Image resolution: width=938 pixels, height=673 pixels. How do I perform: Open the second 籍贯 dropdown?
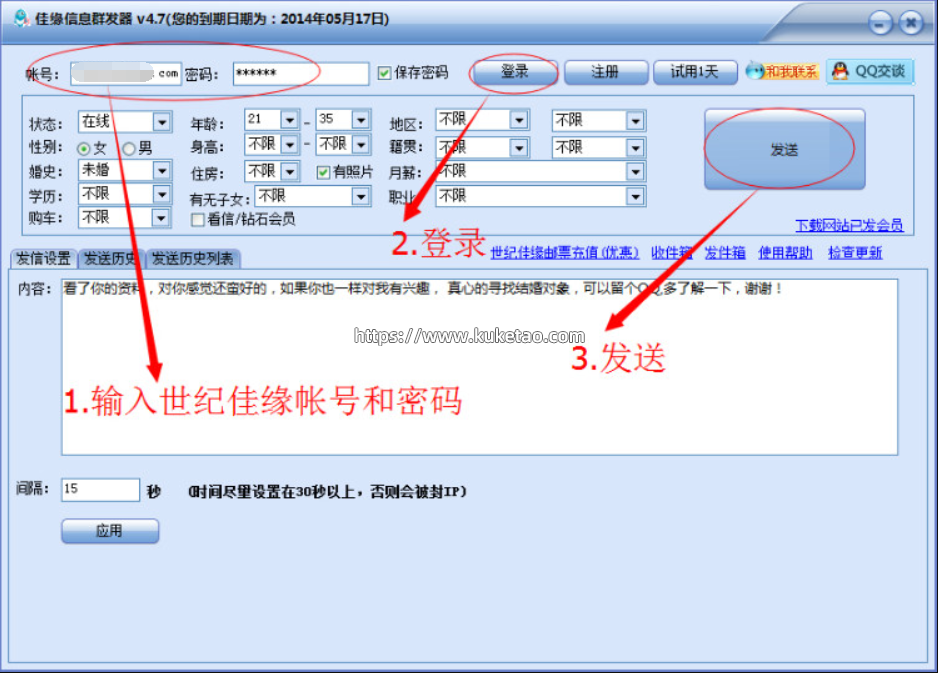(598, 147)
